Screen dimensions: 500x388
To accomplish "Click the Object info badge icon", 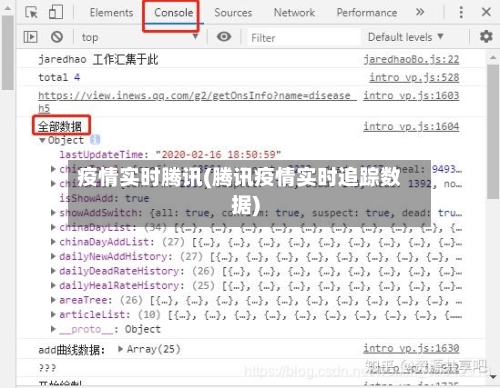I will click(95, 140).
